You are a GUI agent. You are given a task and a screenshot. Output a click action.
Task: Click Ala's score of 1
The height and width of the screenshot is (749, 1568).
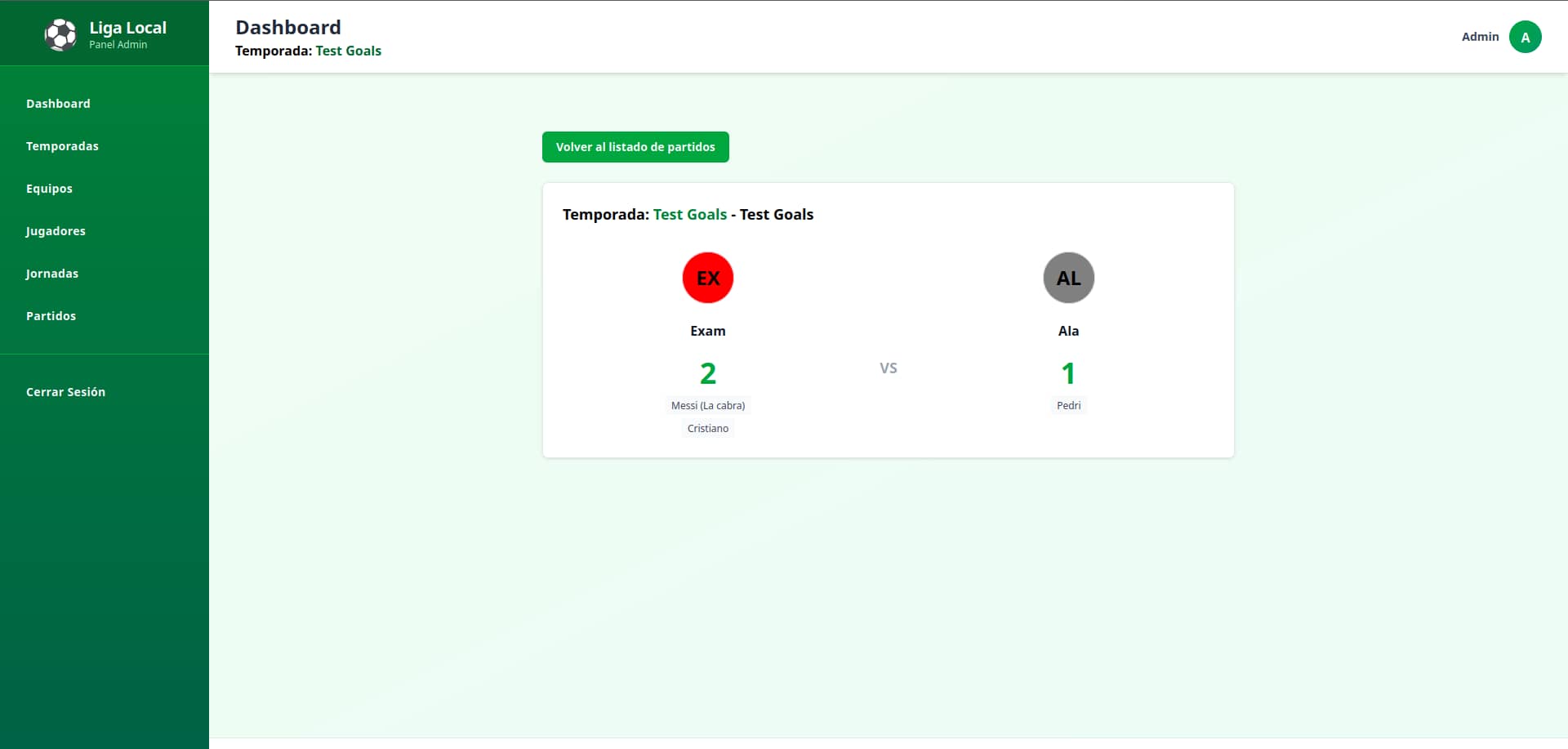pos(1068,373)
